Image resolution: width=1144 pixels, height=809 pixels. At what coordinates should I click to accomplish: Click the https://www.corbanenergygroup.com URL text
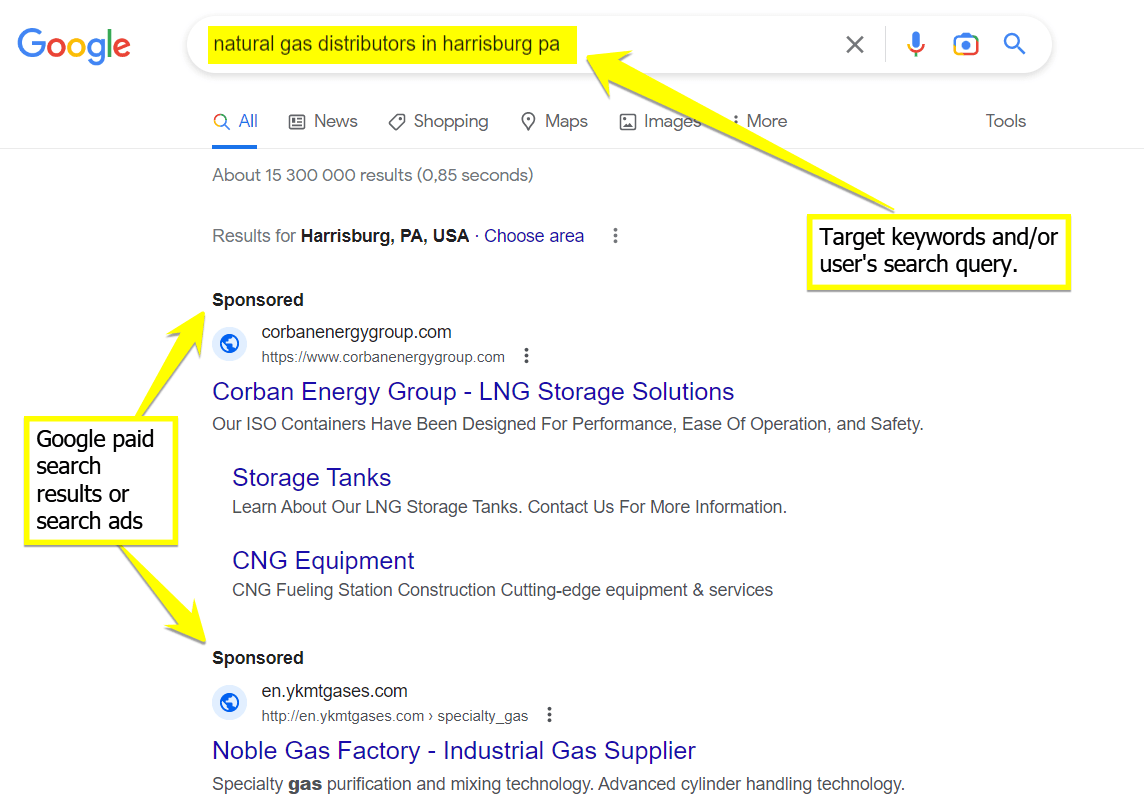[x=383, y=357]
